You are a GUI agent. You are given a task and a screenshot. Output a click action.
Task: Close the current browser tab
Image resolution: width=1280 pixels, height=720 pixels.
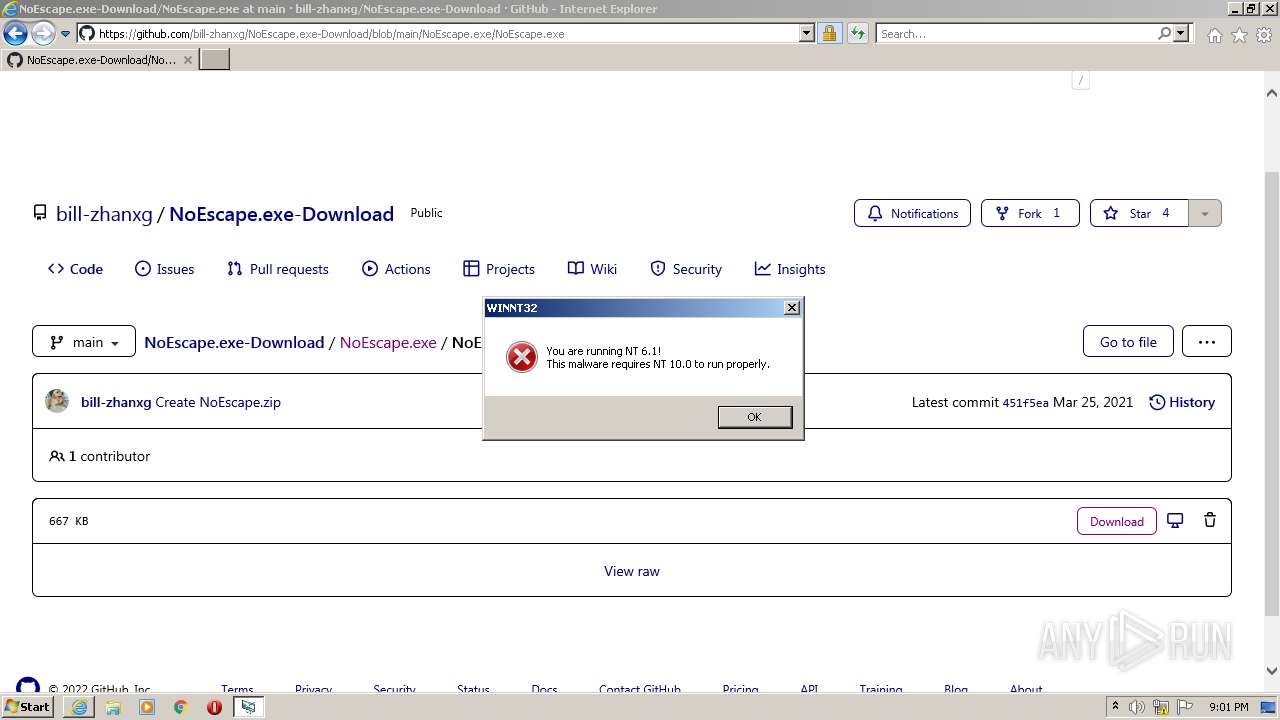pos(188,60)
